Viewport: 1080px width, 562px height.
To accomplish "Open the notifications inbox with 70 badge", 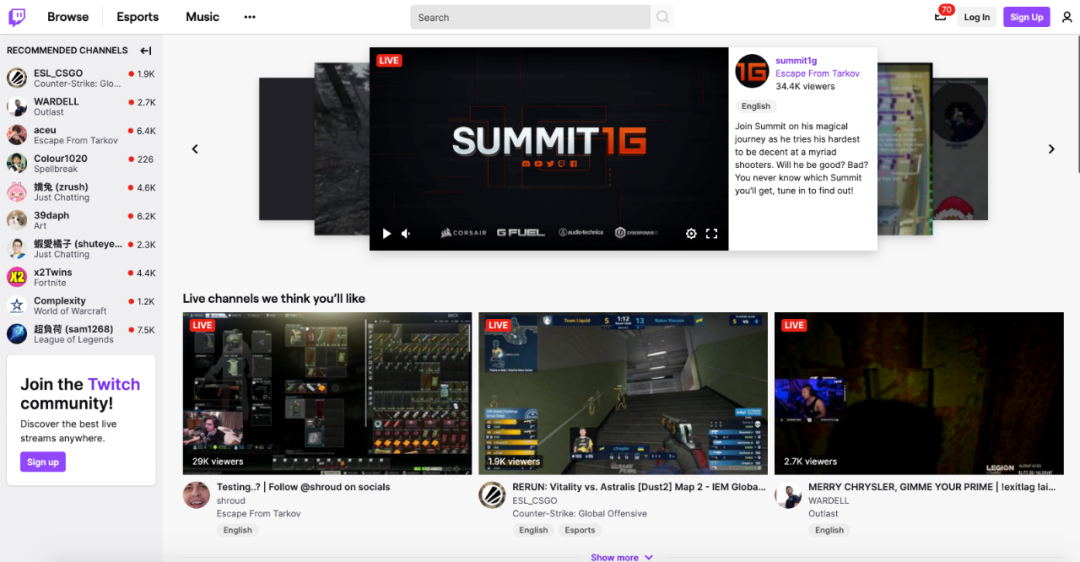I will click(941, 16).
